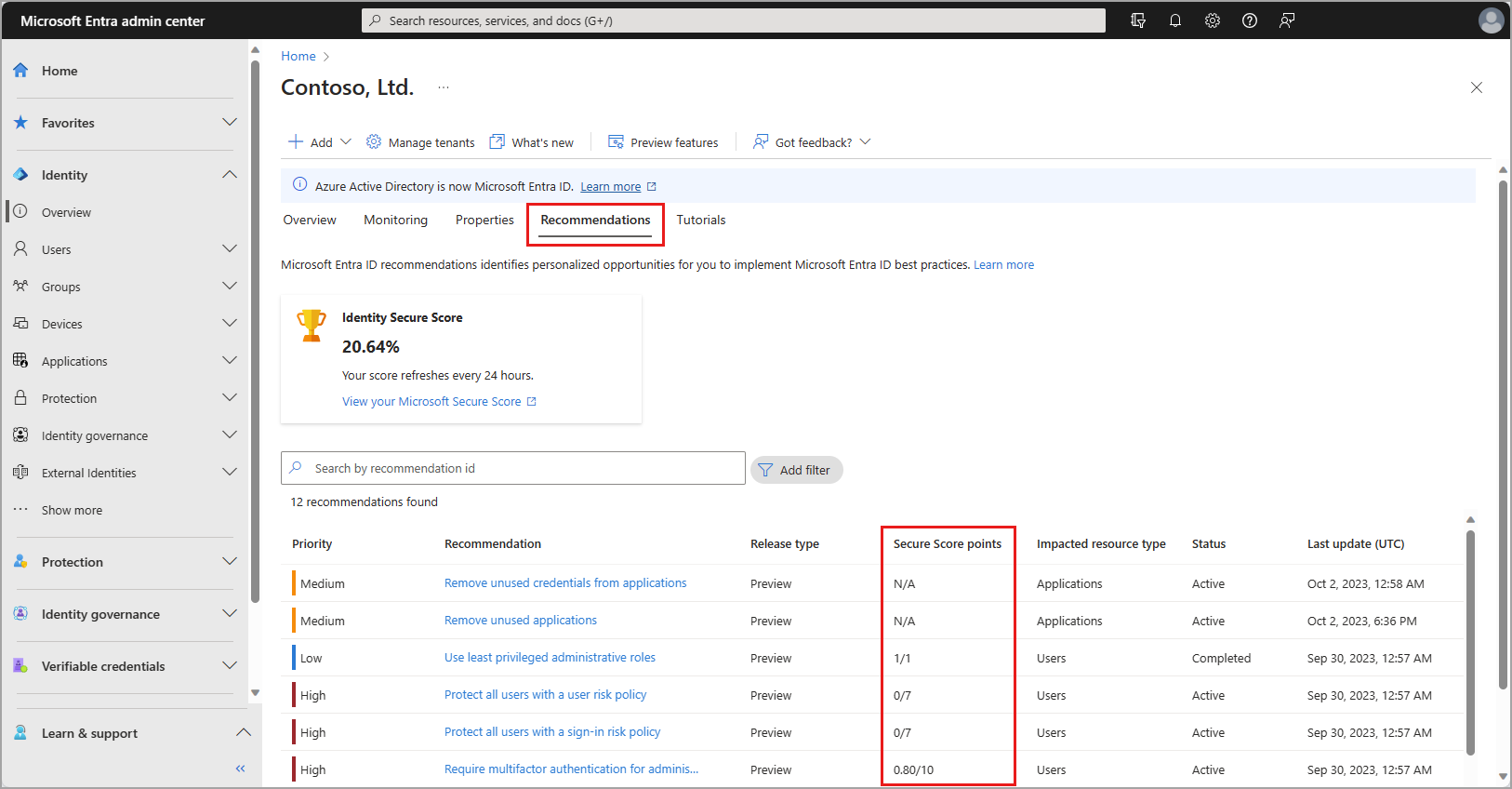Viewport: 1512px width, 789px height.
Task: Click the Home house icon in sidebar
Action: [20, 70]
